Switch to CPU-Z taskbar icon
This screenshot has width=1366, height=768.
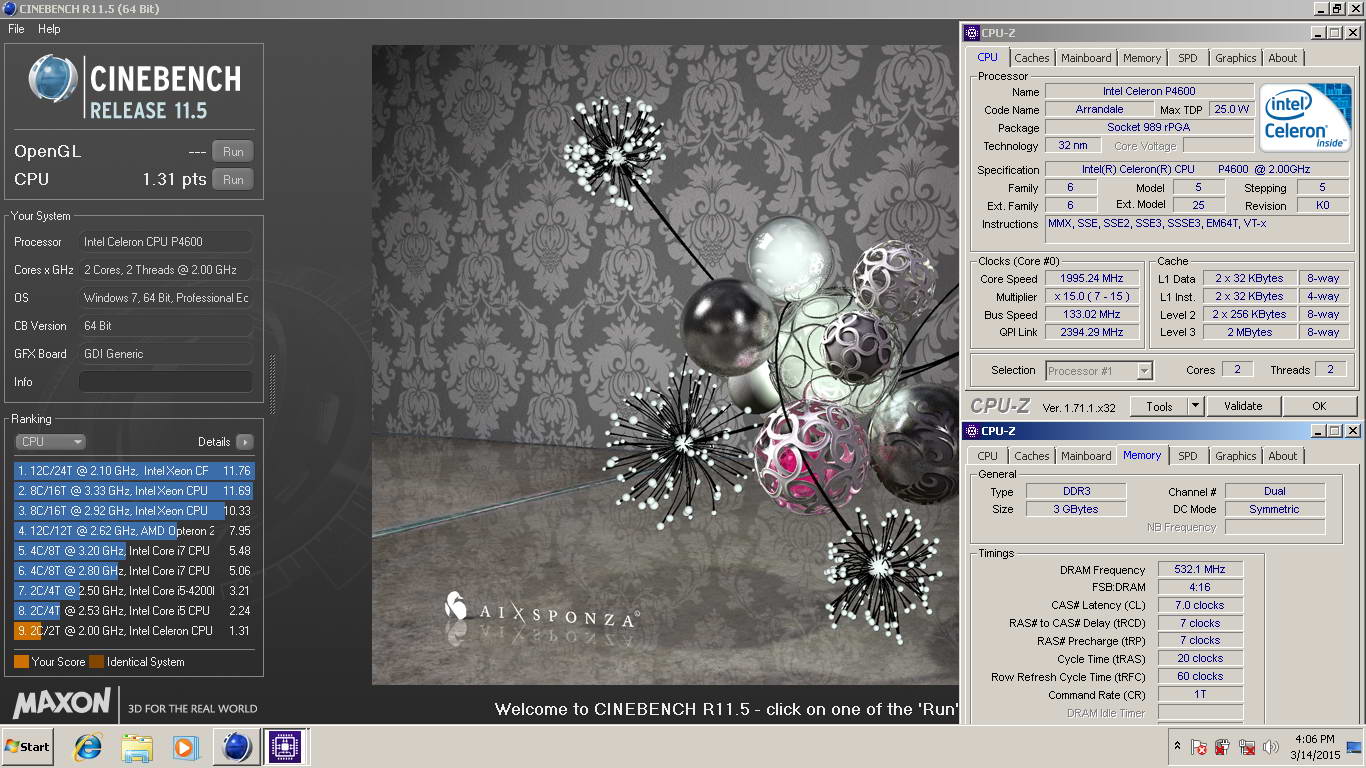284,747
